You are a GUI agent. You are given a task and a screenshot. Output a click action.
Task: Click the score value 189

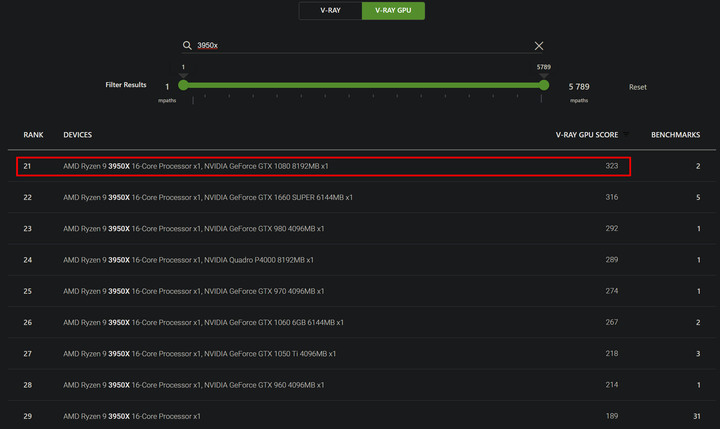611,416
